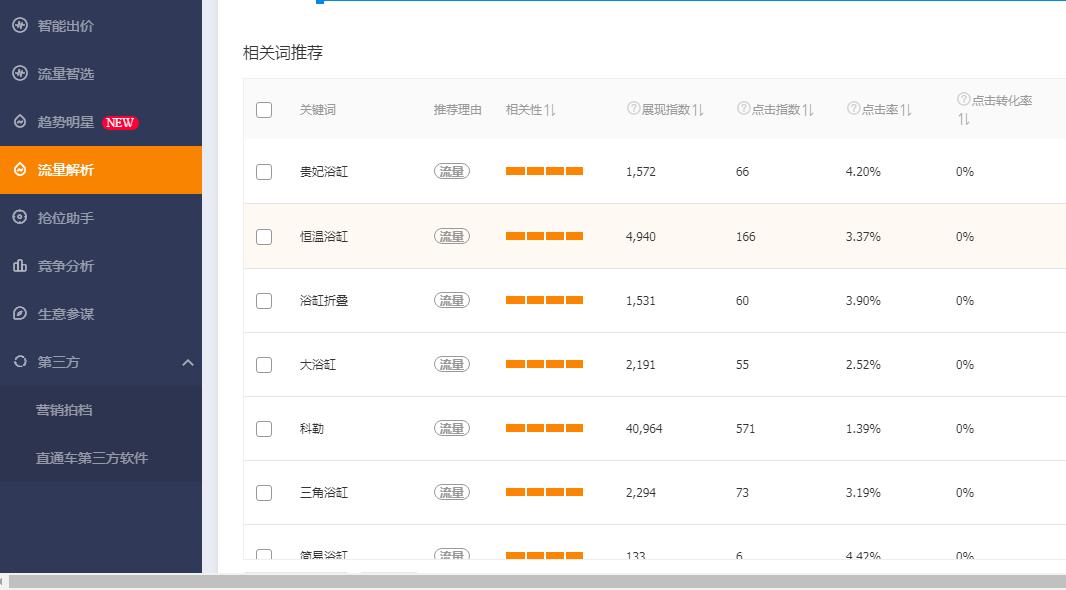Click the orange relevance bar for 大浴缸

click(544, 364)
